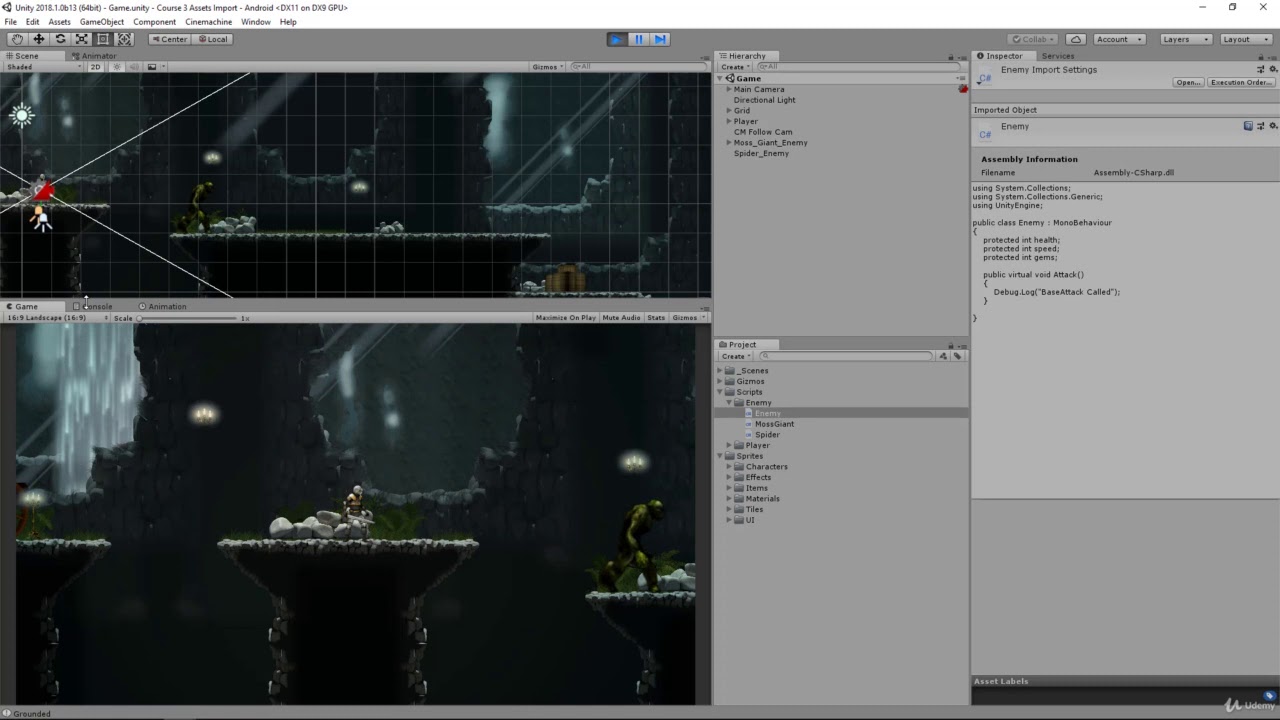Viewport: 1280px width, 720px height.
Task: Click the Play button
Action: pyautogui.click(x=617, y=39)
